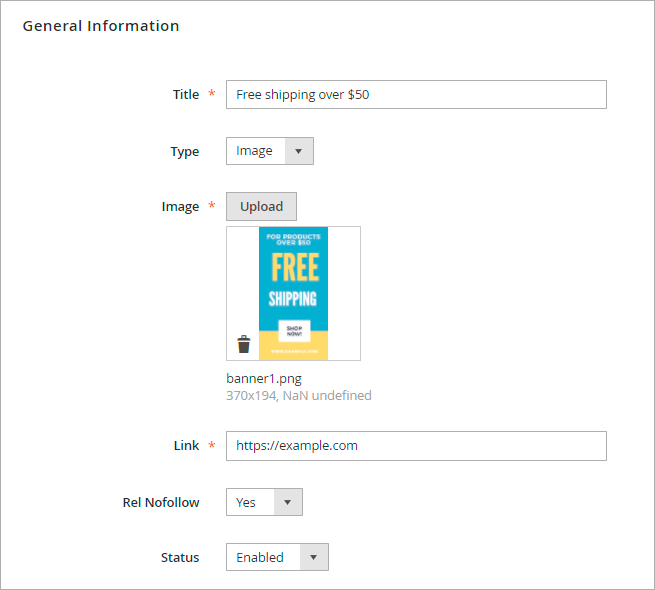Click the required asterisk beside Link
Image resolution: width=655 pixels, height=590 pixels.
[211, 446]
